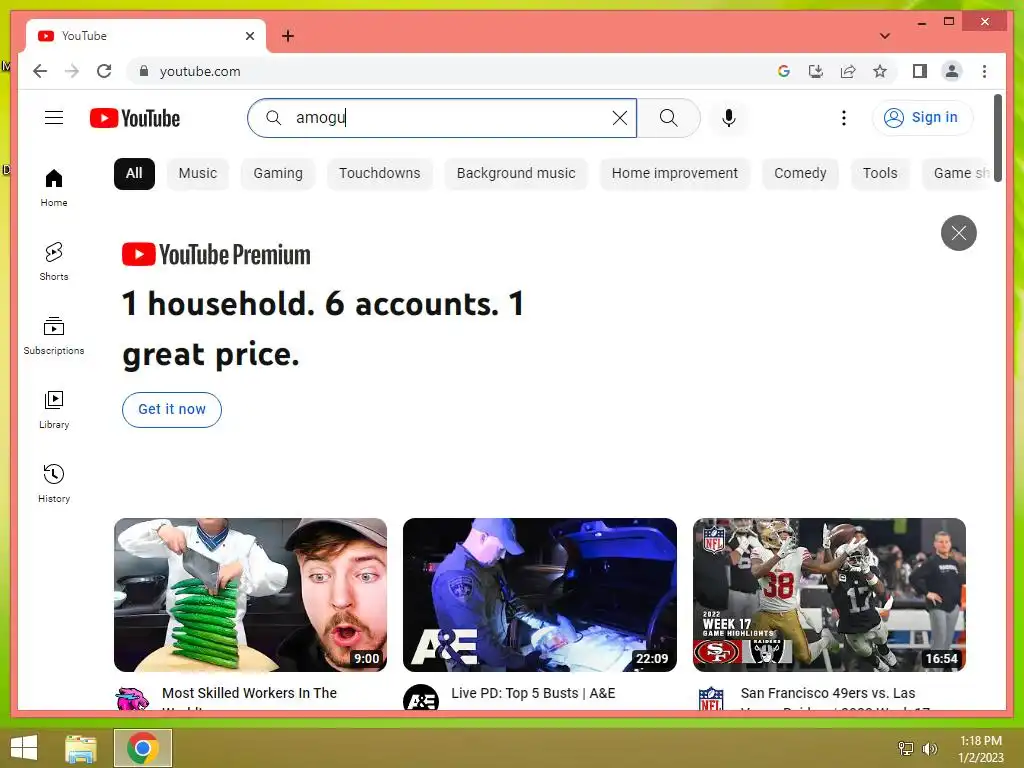Open the MrBeast channel avatar

click(x=132, y=697)
